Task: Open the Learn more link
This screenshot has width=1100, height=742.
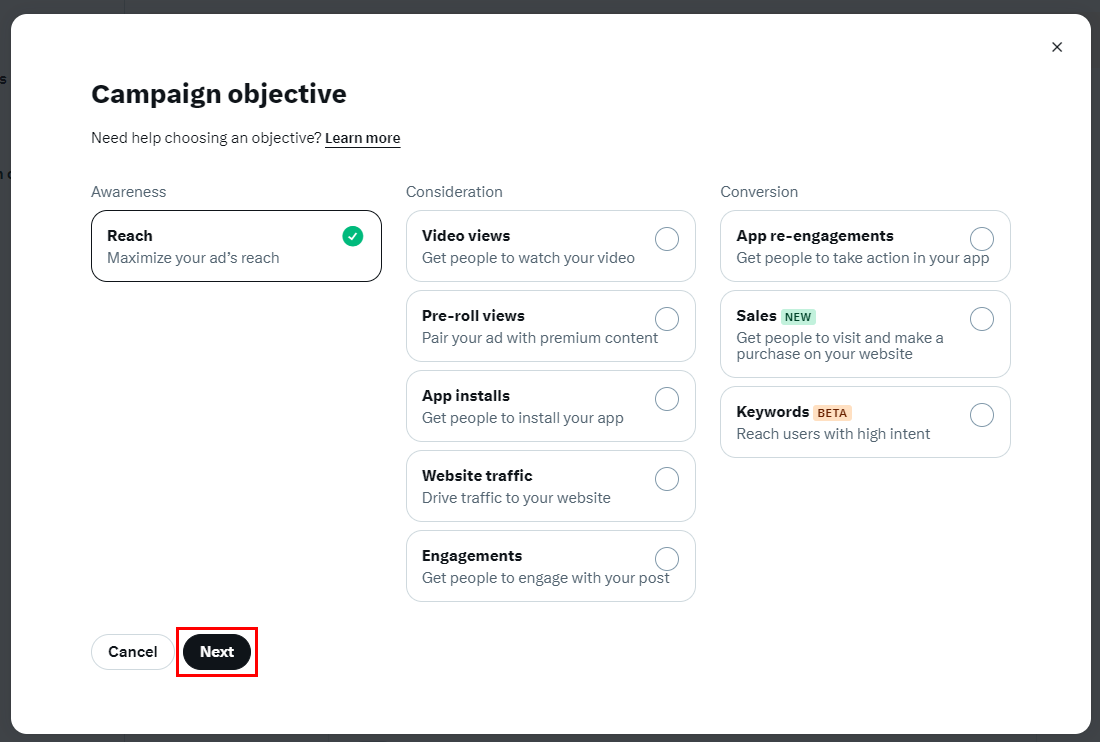Action: coord(362,138)
